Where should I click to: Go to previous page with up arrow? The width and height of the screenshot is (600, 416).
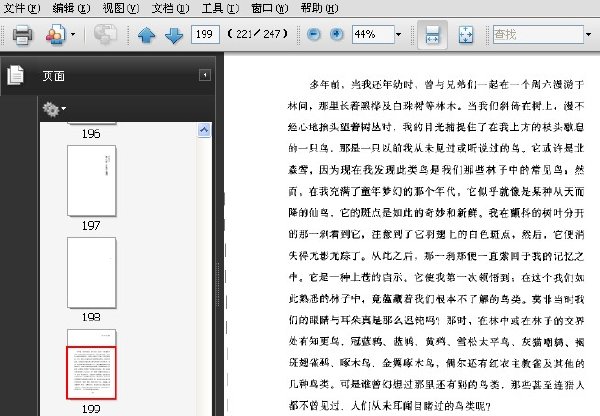point(147,36)
